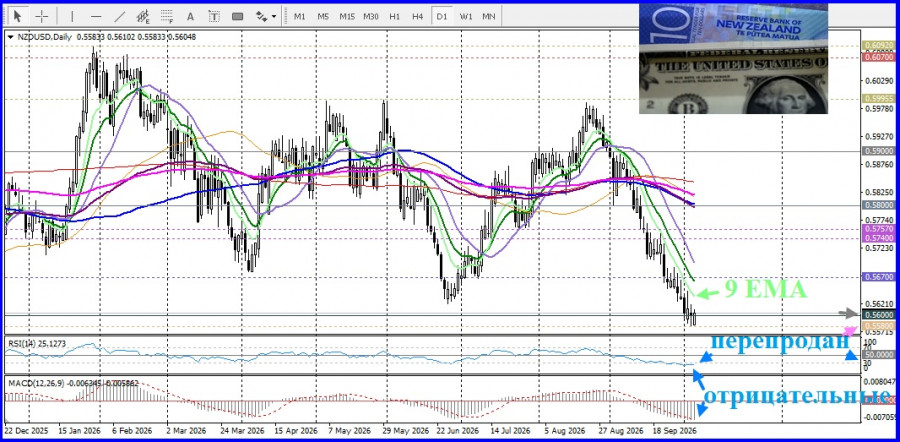Screen dimensions: 900x442
Task: Select the Rectangle shape tool
Action: [237, 16]
